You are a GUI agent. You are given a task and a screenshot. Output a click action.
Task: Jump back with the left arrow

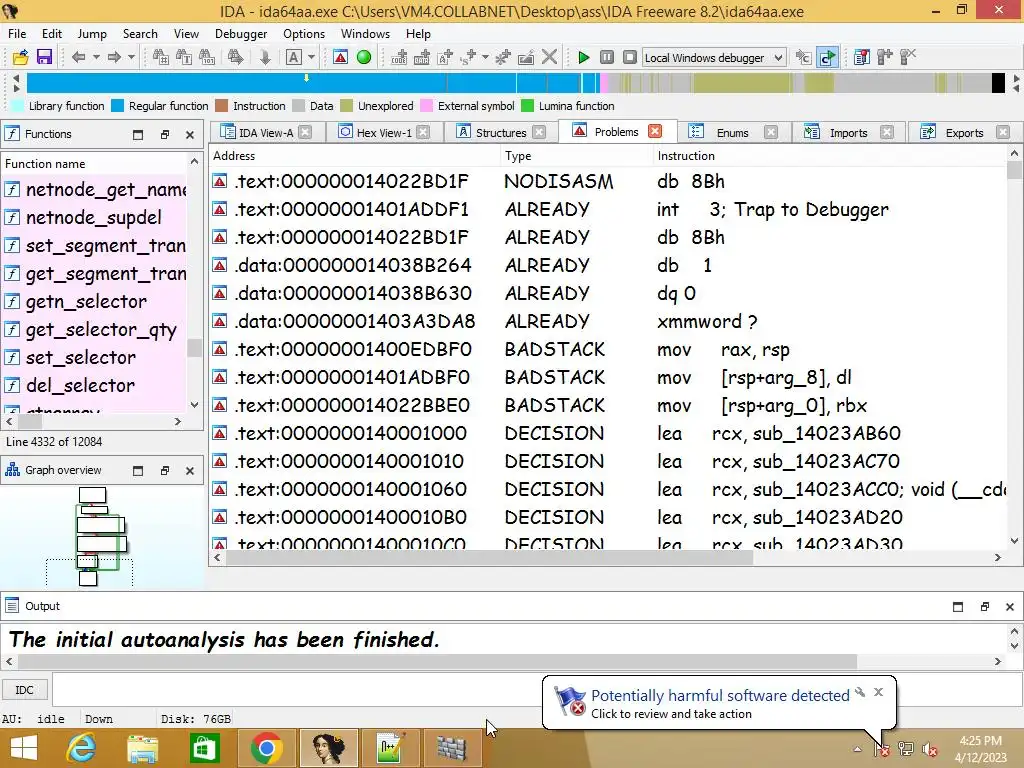[78, 57]
